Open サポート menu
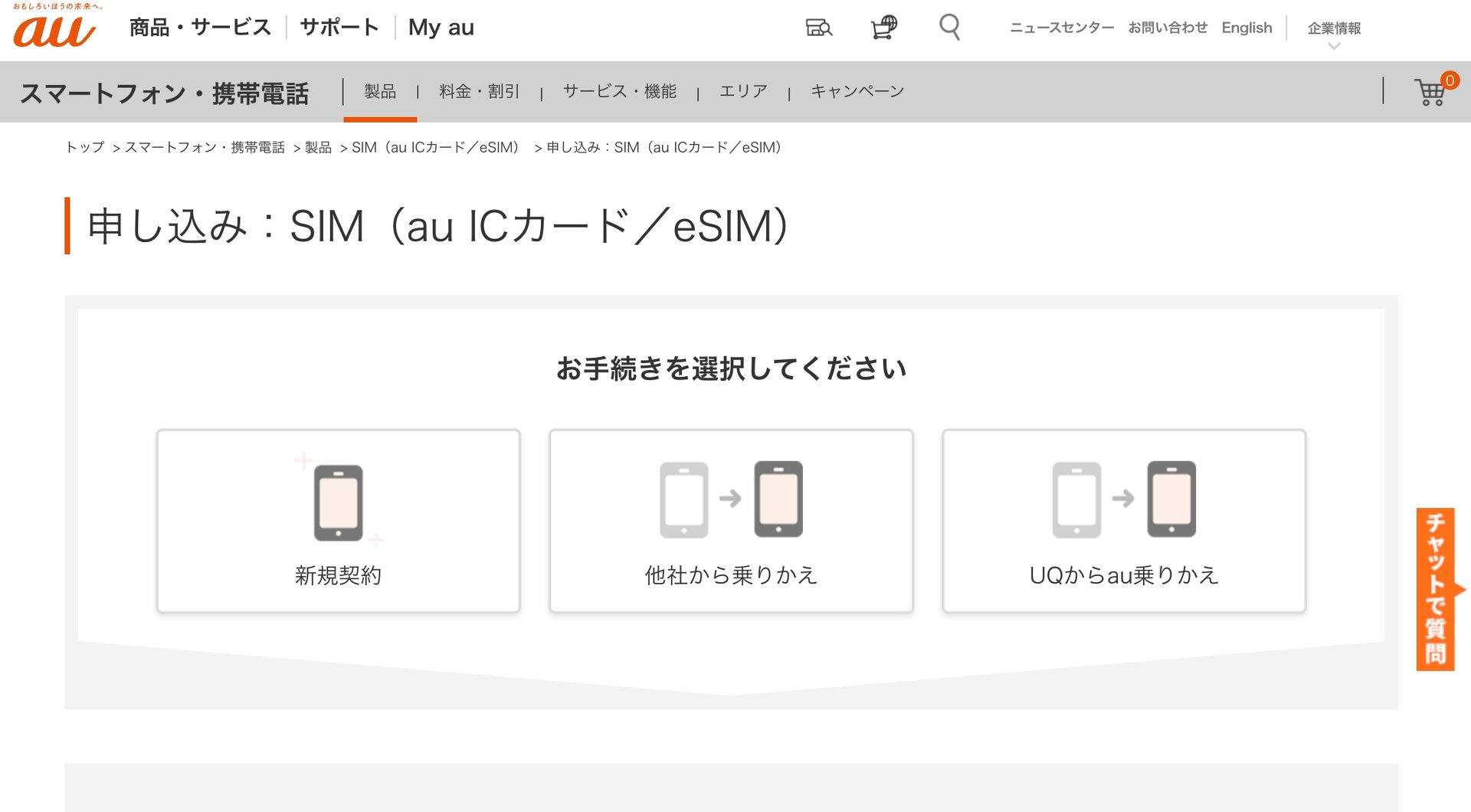The width and height of the screenshot is (1471, 812). point(339,28)
